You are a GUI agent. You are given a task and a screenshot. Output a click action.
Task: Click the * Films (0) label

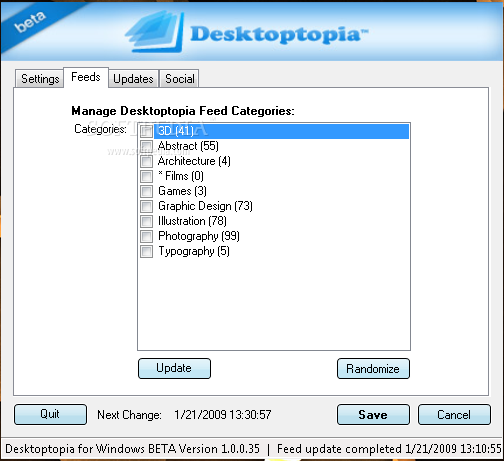[181, 176]
